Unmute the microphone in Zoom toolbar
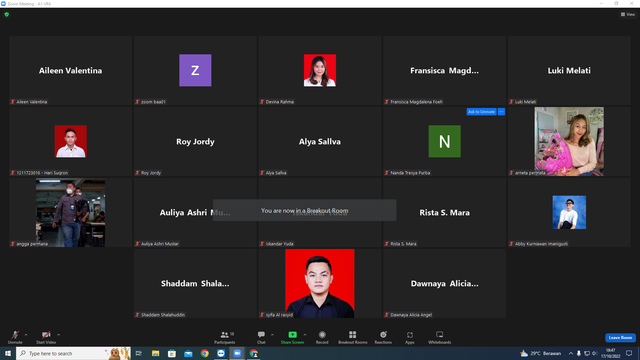Viewport: 640px width, 360px height. pos(15,337)
